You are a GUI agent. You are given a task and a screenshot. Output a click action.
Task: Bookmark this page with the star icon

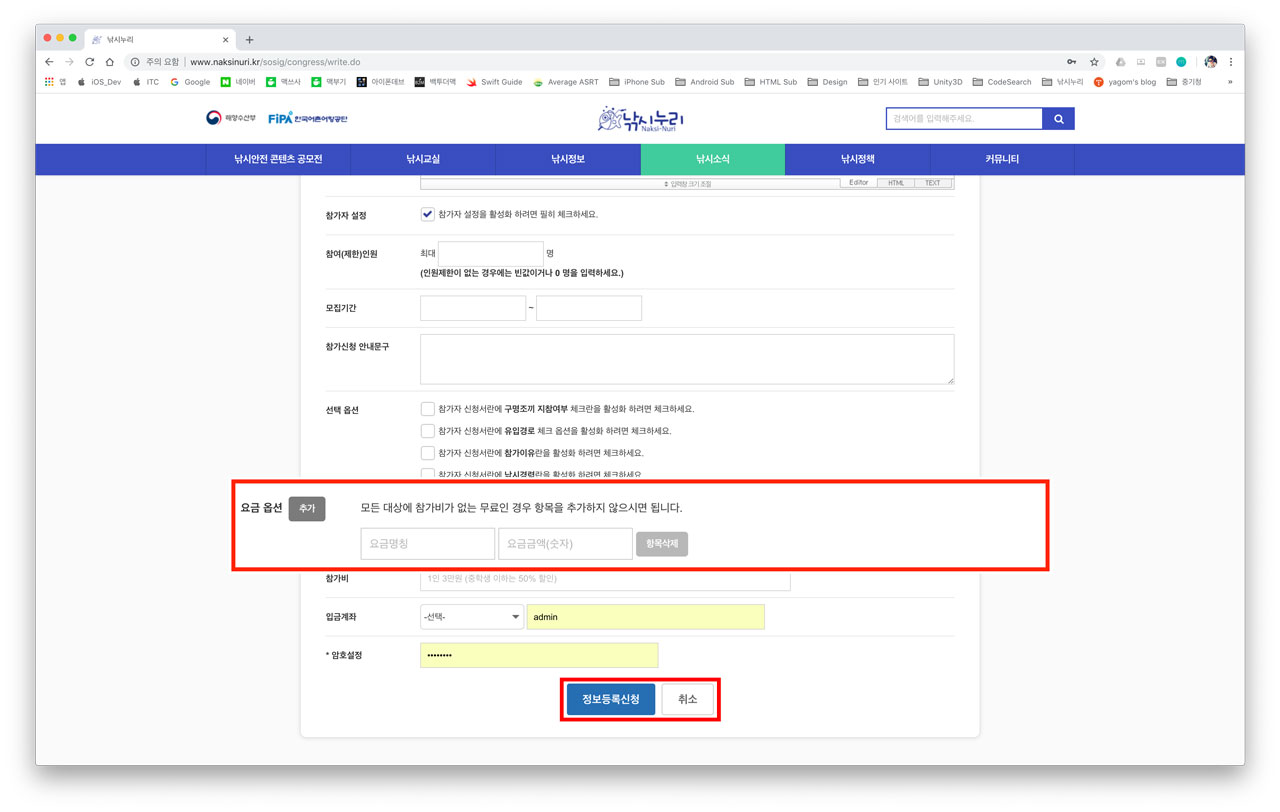[1094, 62]
